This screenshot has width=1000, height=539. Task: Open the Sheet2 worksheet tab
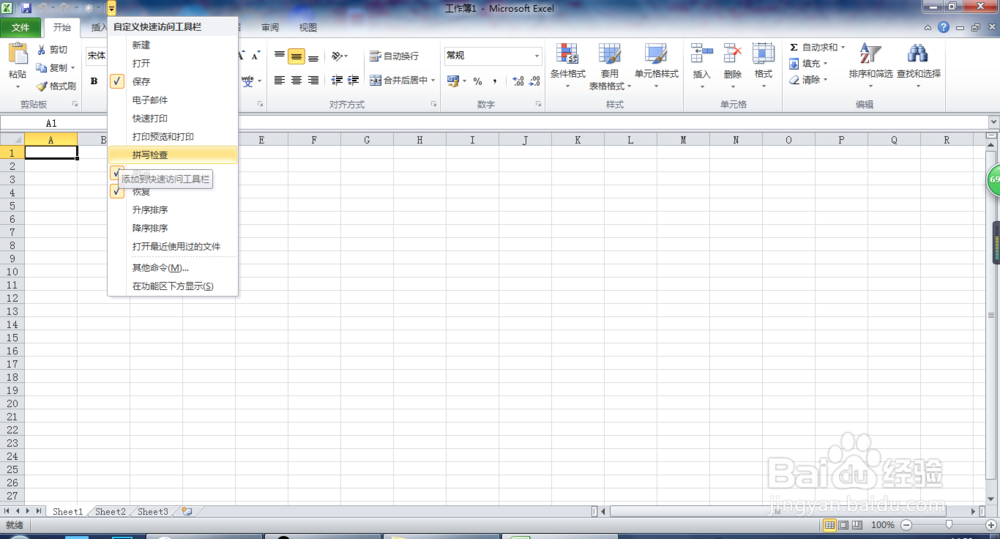[110, 512]
